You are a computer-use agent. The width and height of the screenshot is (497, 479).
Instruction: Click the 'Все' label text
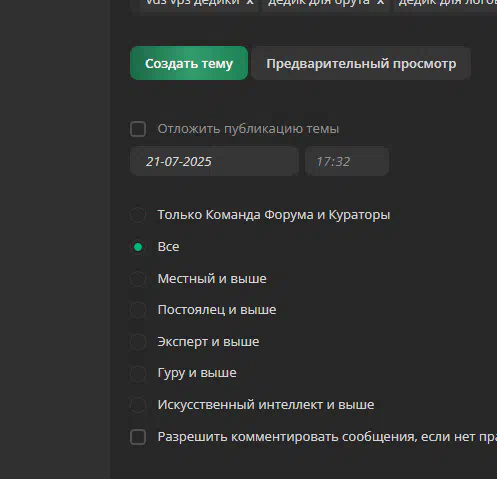168,247
